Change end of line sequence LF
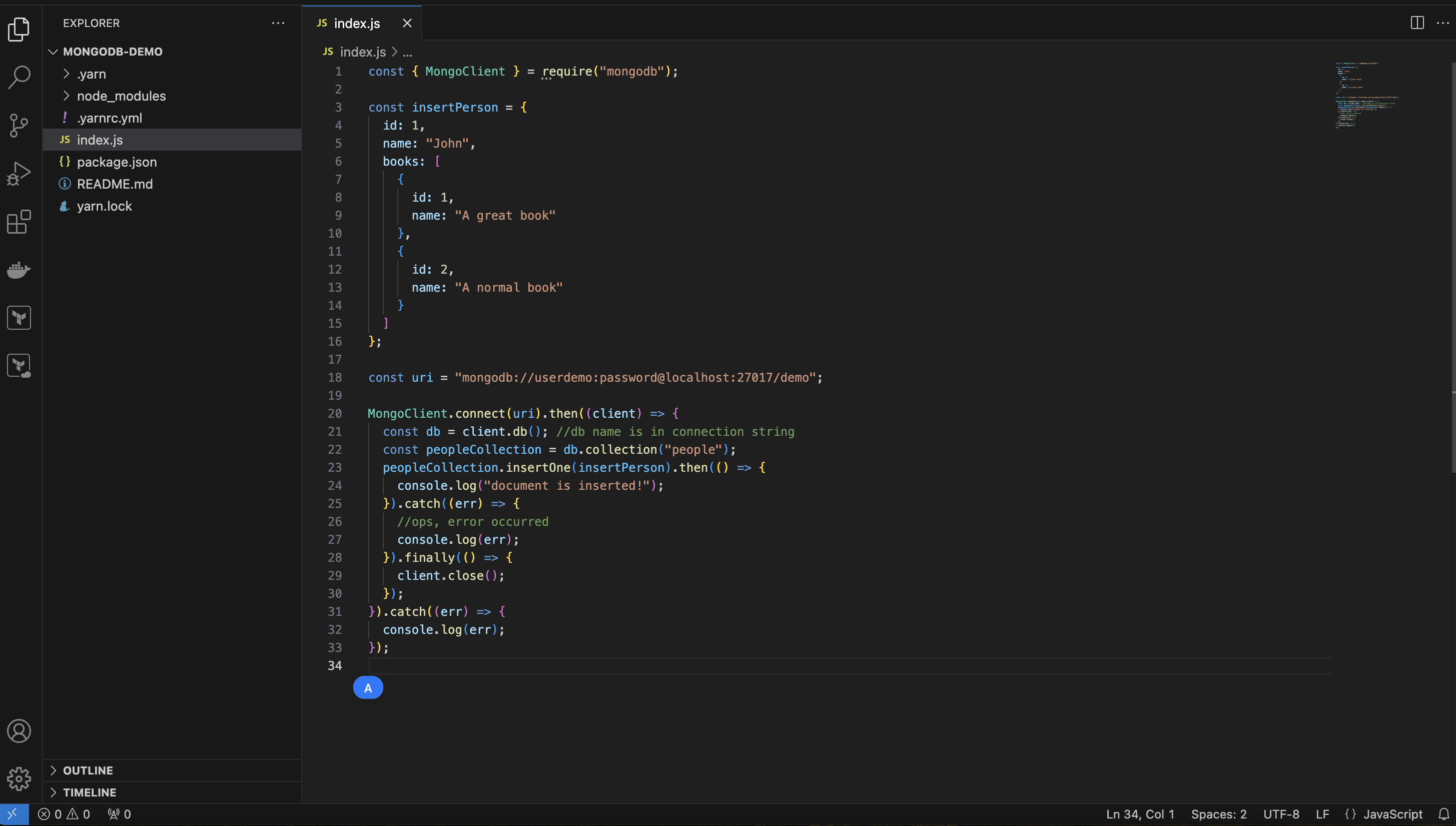 pos(1322,814)
